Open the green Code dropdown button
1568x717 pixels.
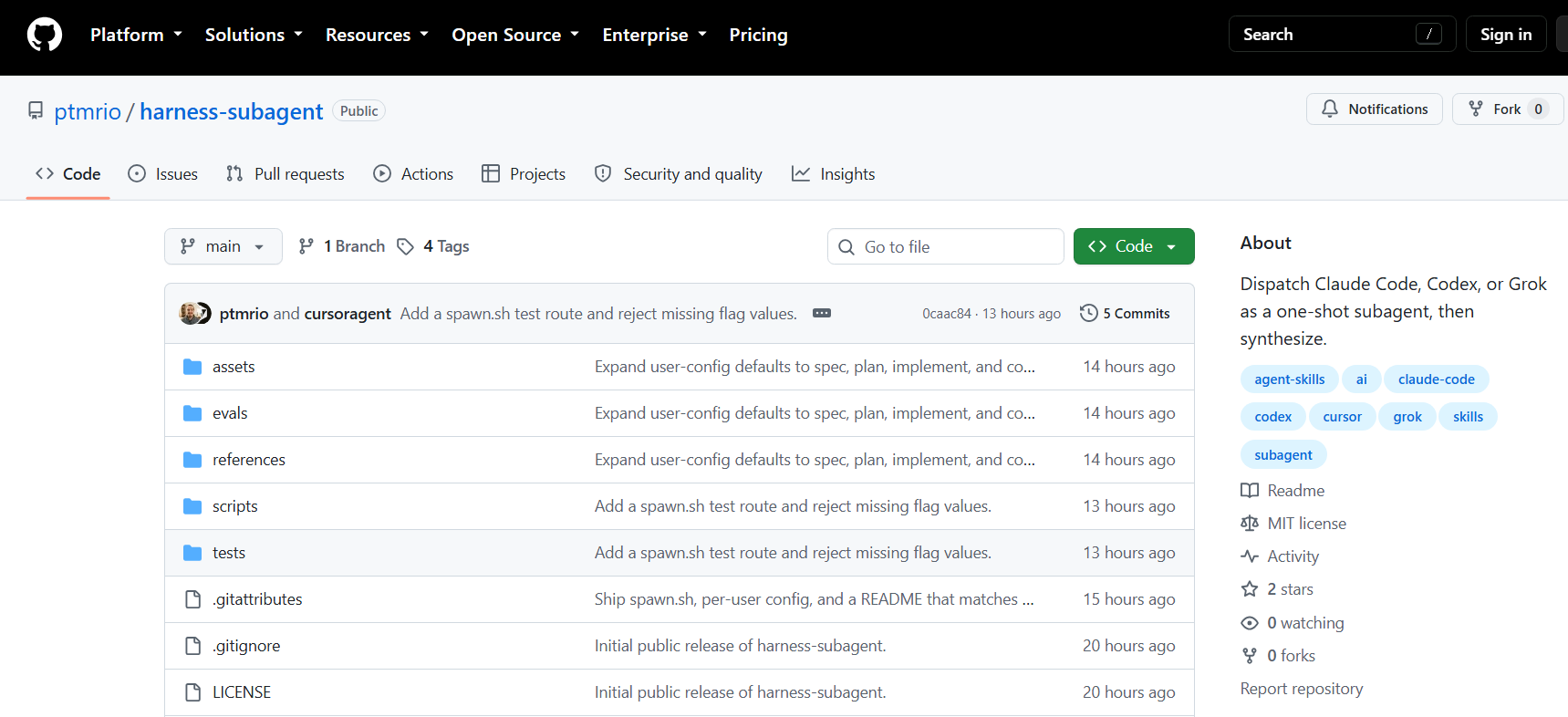tap(1134, 246)
